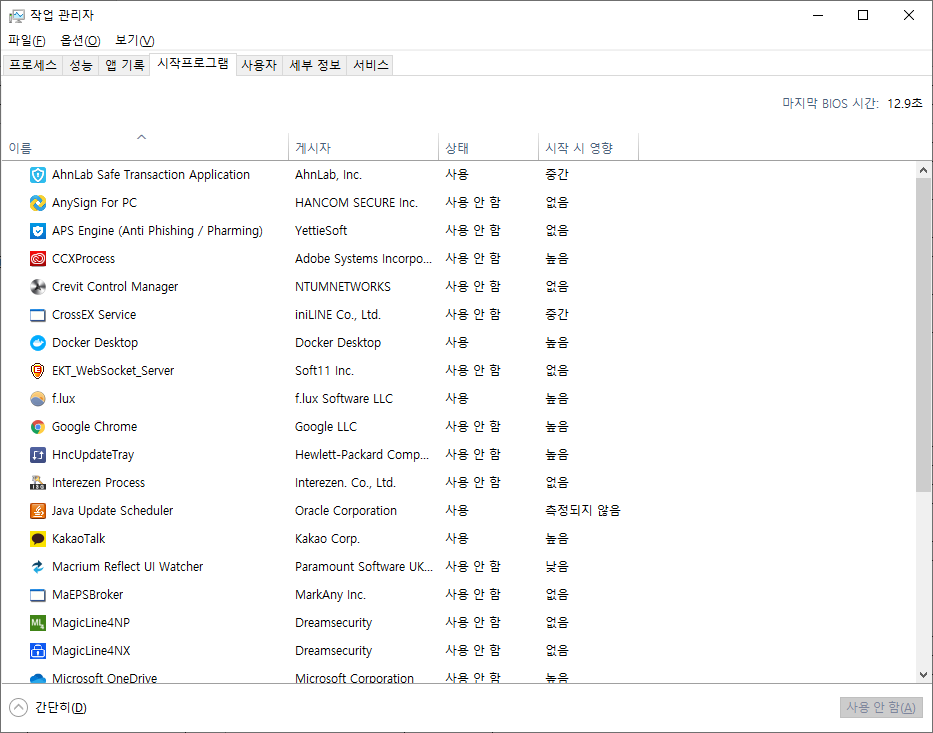Switch to the 성능 tab

coord(80,65)
